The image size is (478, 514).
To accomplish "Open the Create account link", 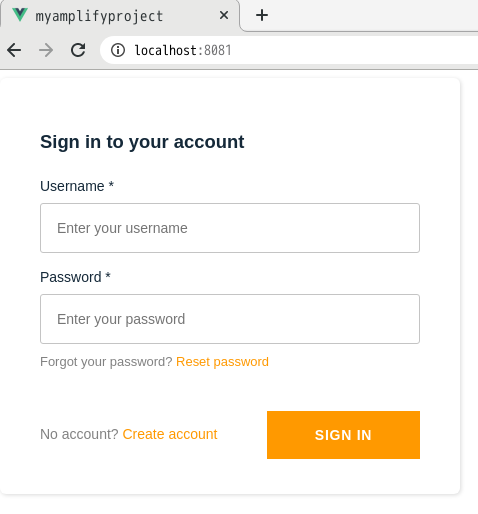I will point(170,434).
